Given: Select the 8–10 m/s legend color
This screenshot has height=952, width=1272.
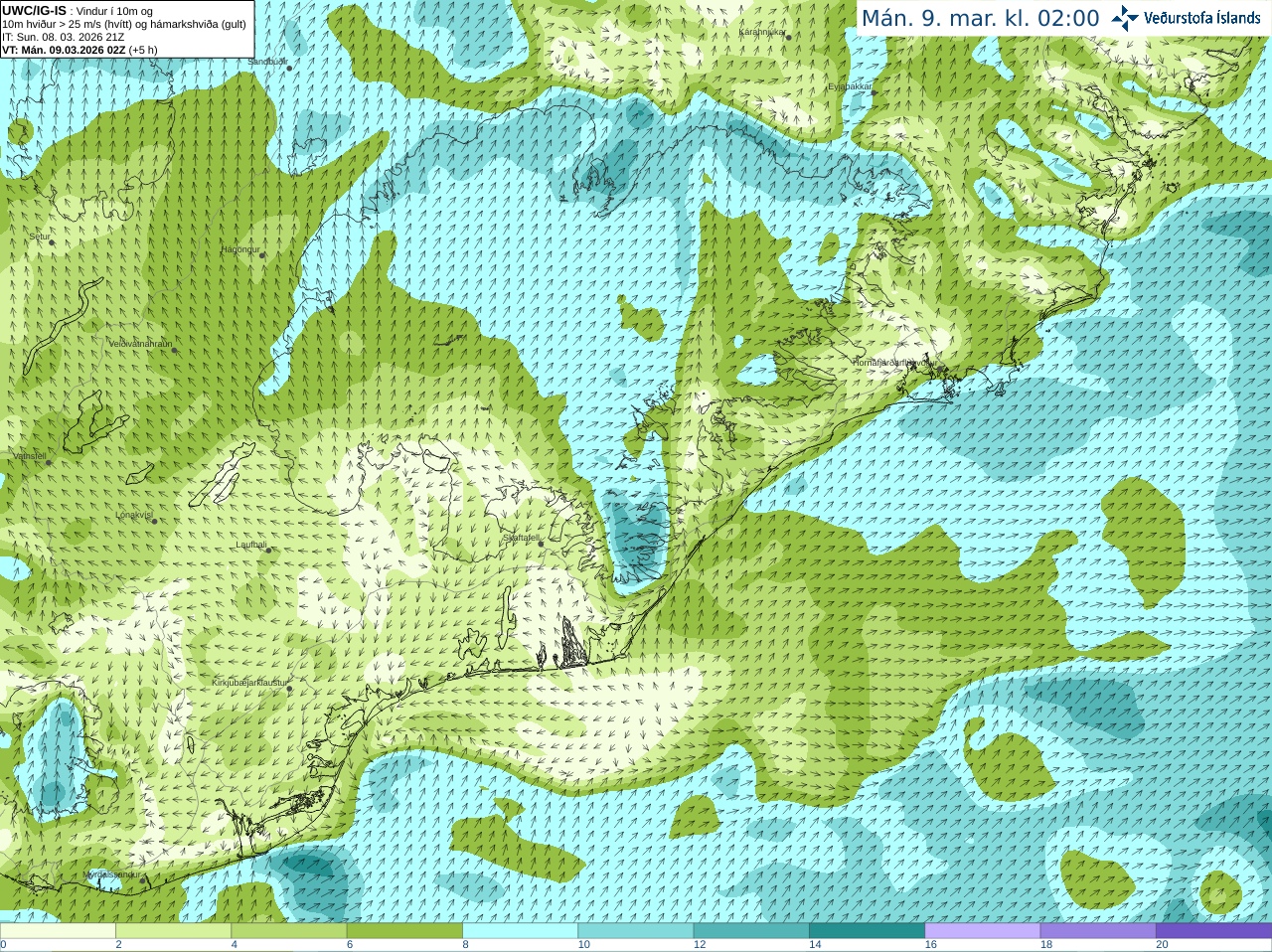Looking at the screenshot, I should tap(520, 931).
